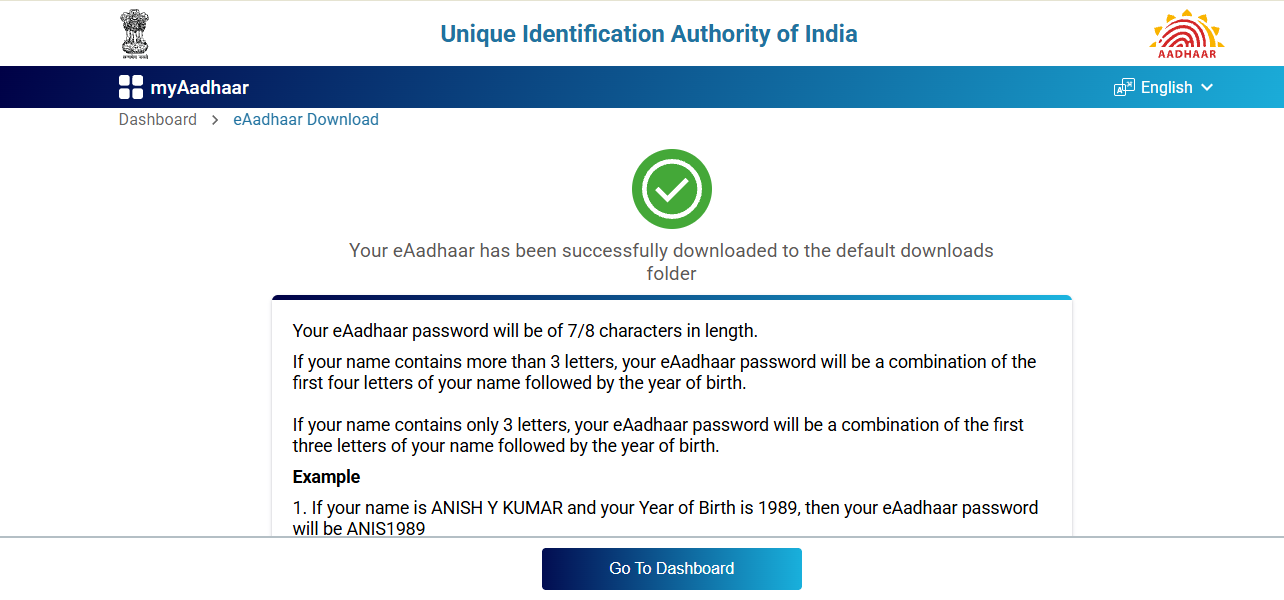Screen dimensions: 1284x600
Task: Click the national emblem of India logo
Action: point(135,33)
